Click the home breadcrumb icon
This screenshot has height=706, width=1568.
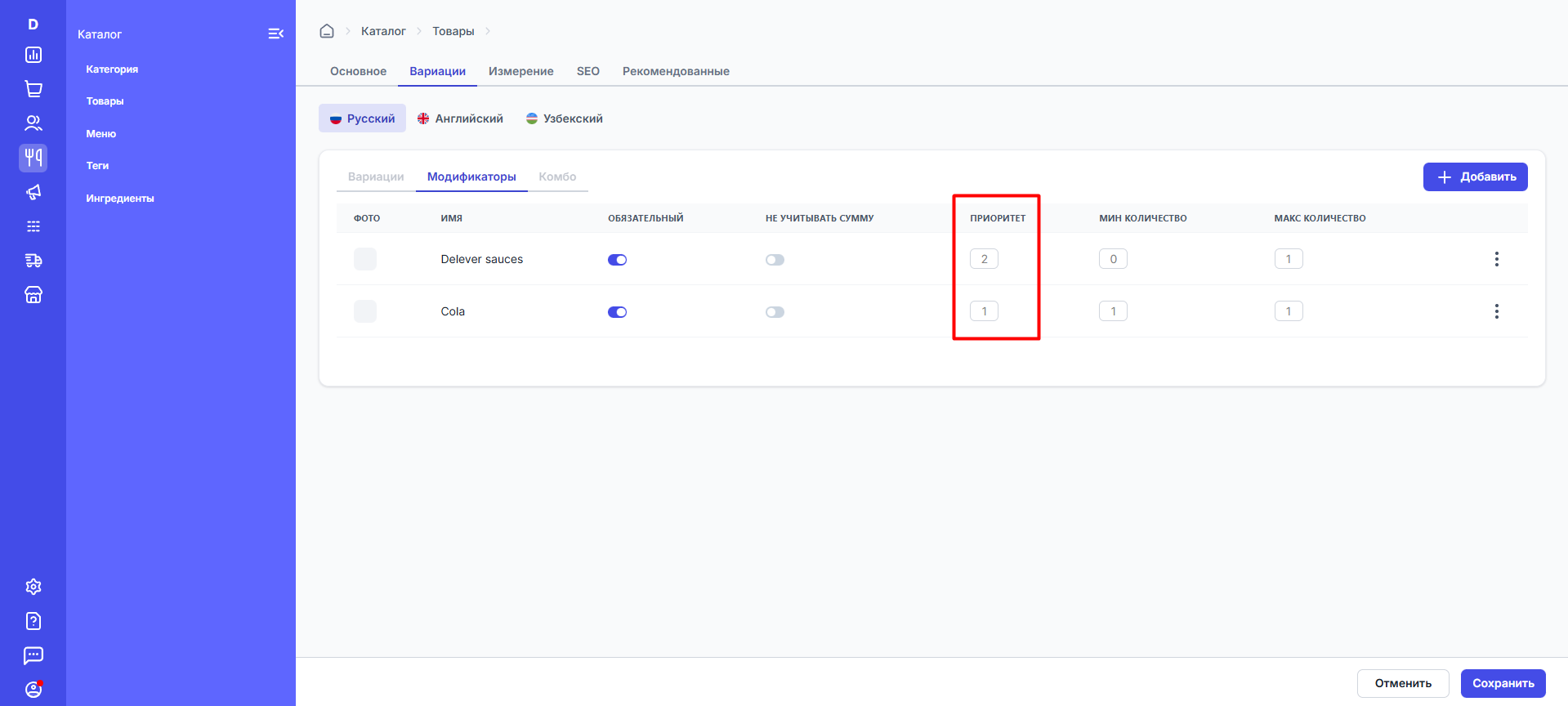click(327, 31)
